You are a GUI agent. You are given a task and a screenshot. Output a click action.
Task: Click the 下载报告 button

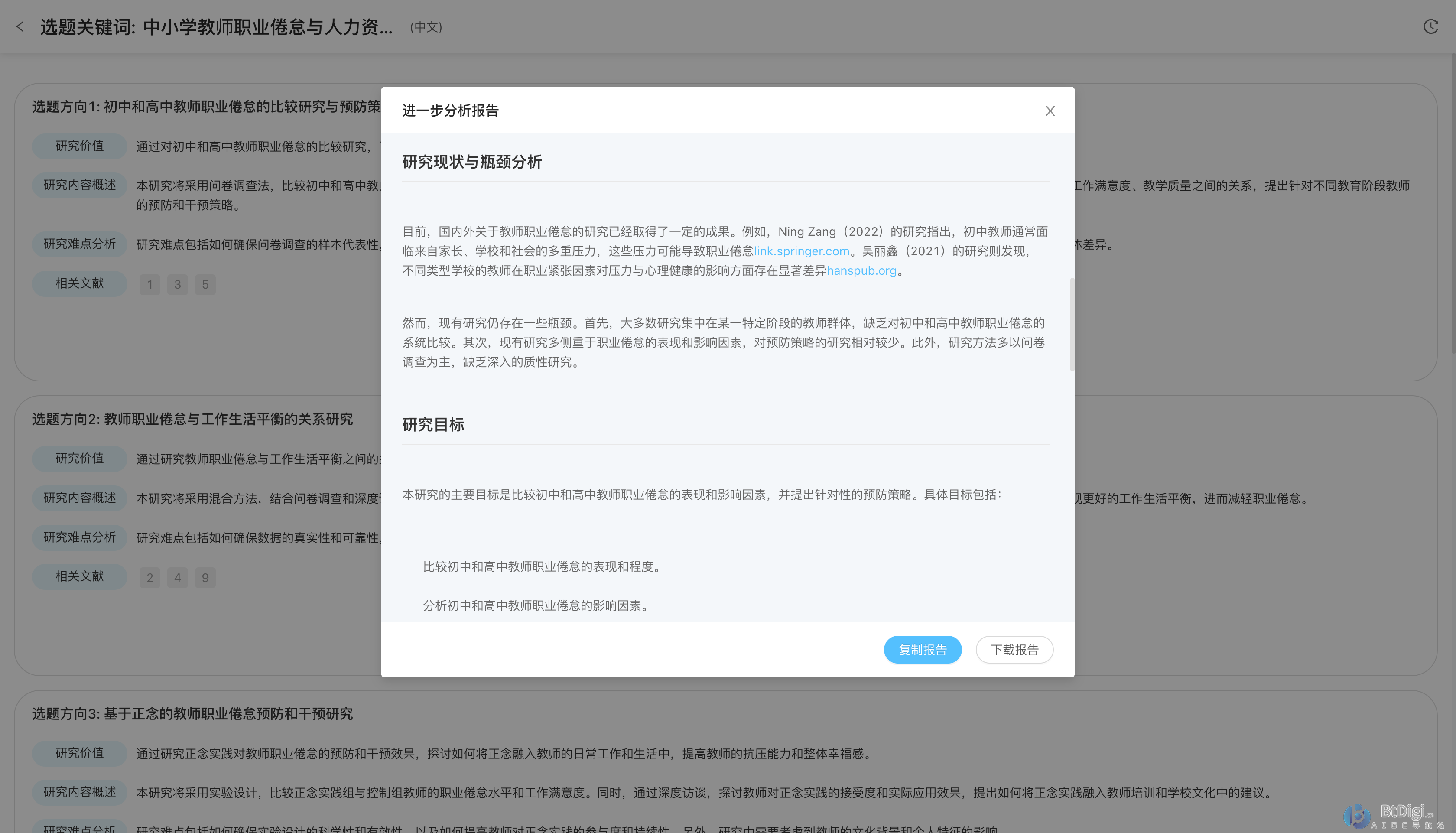(x=1014, y=649)
